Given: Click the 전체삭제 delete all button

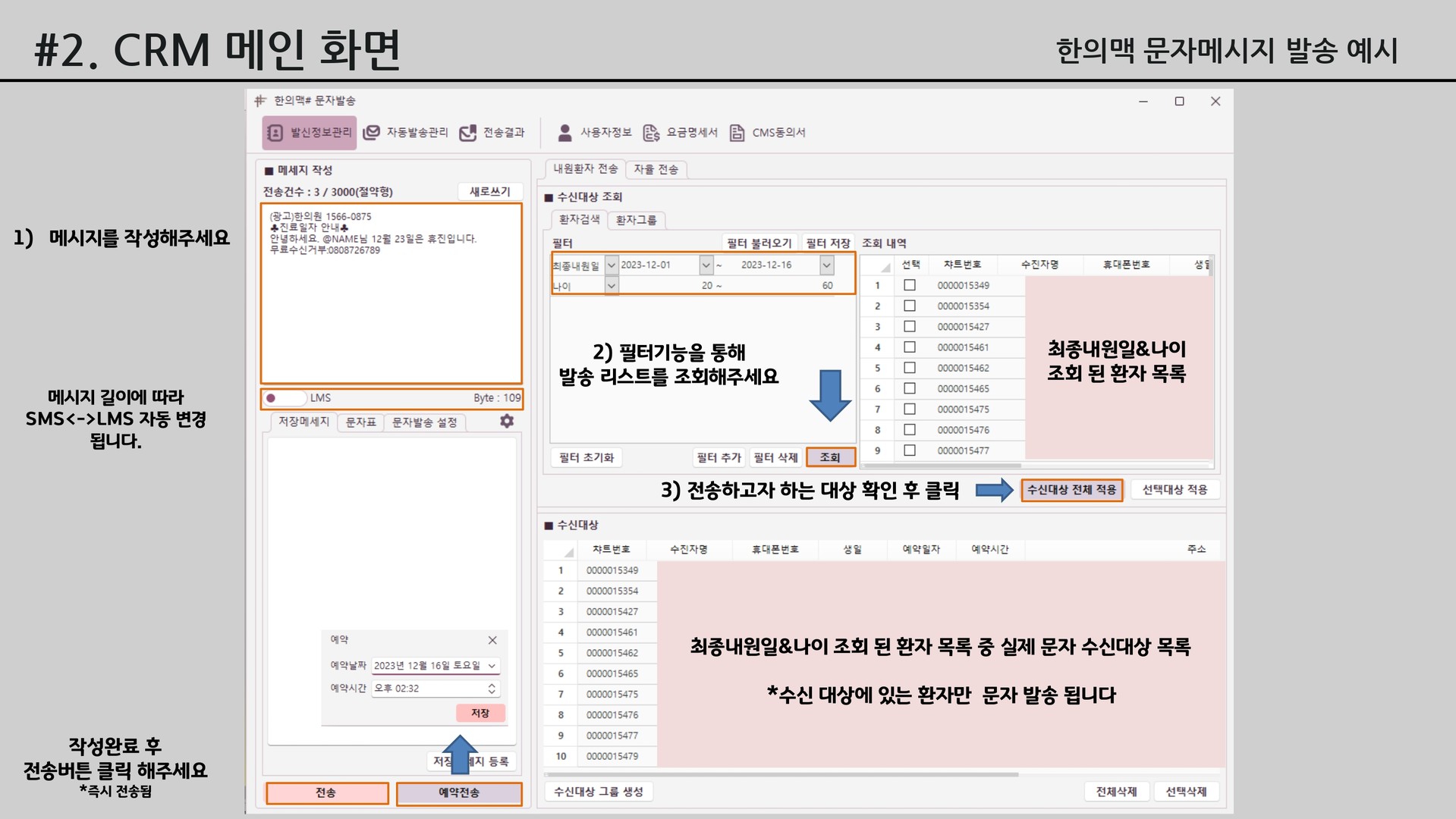Looking at the screenshot, I should pos(1117,792).
